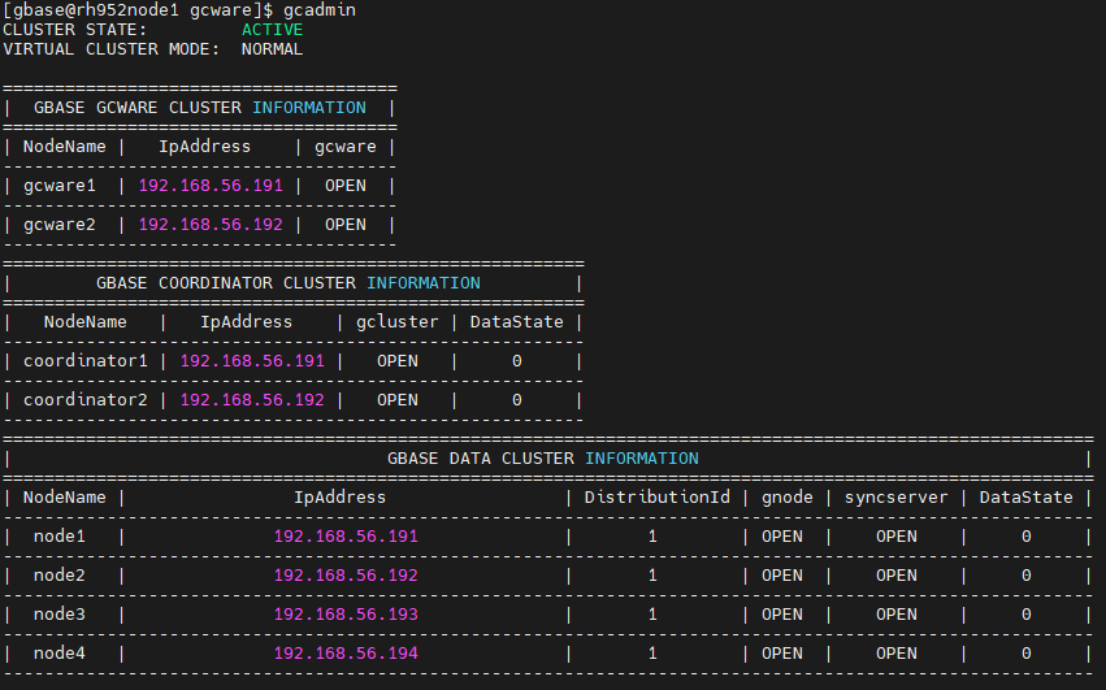Click DataState 0 for node1

[1026, 536]
